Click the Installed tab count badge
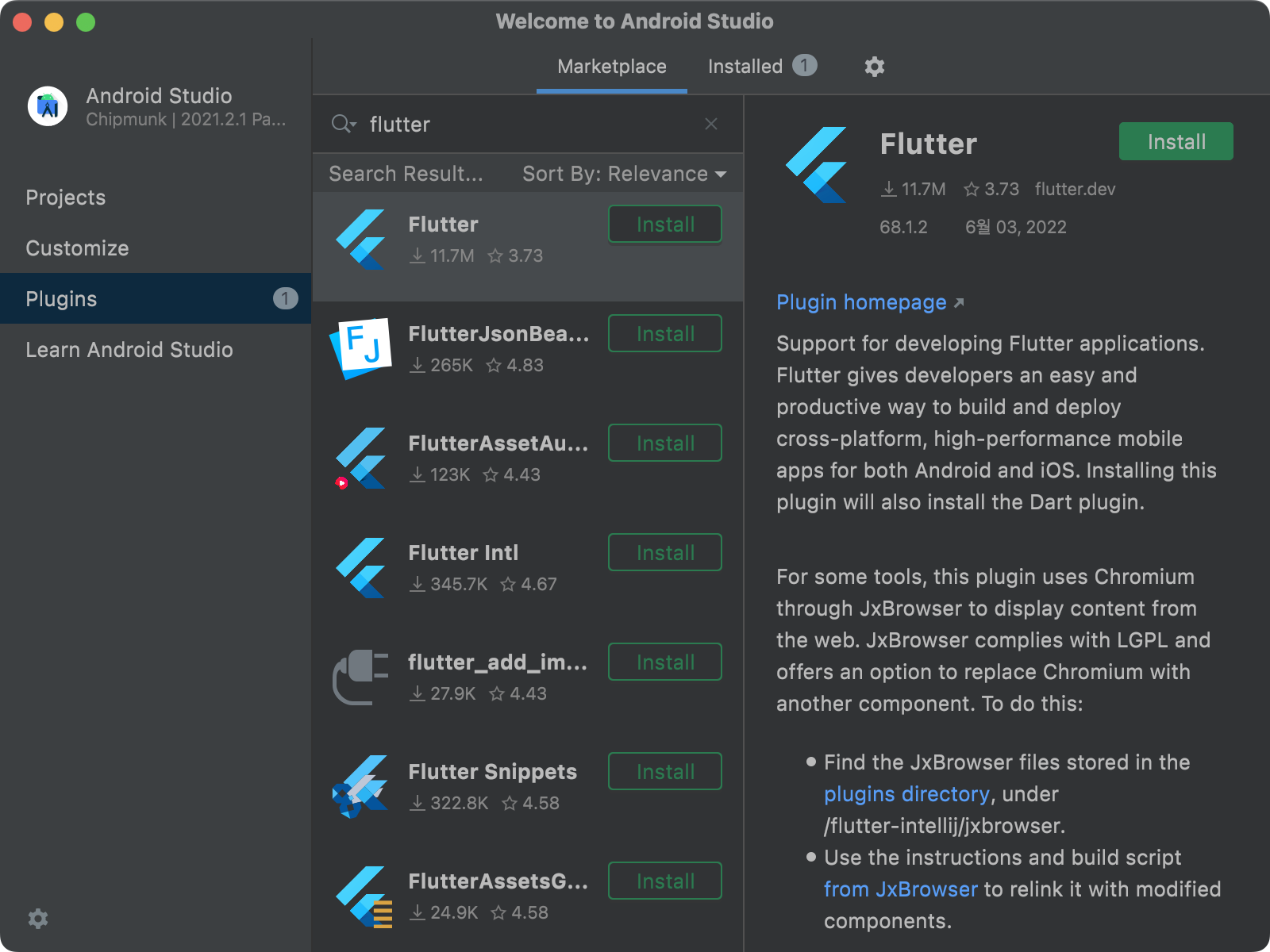 (x=804, y=66)
